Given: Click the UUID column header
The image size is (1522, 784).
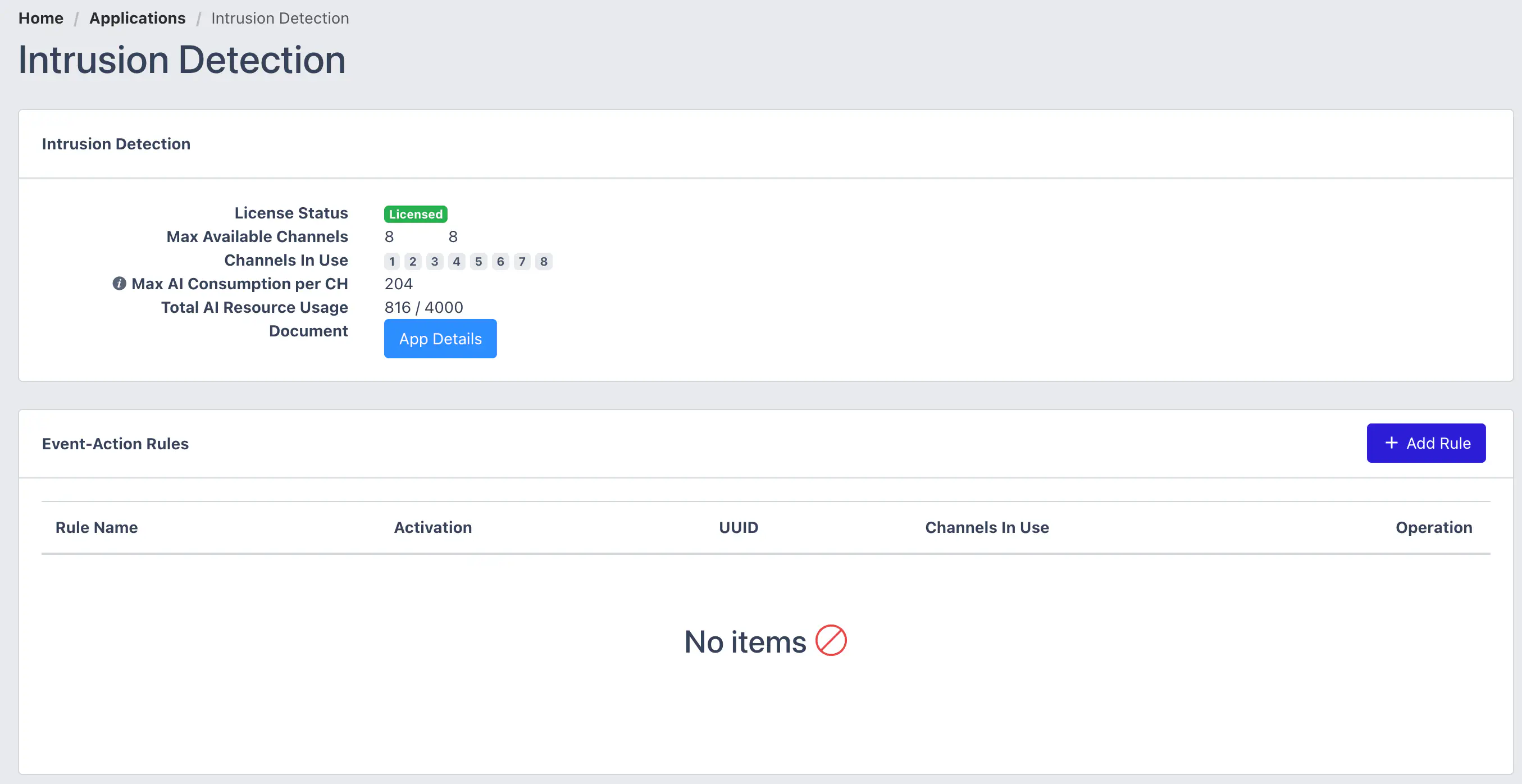Looking at the screenshot, I should 739,527.
